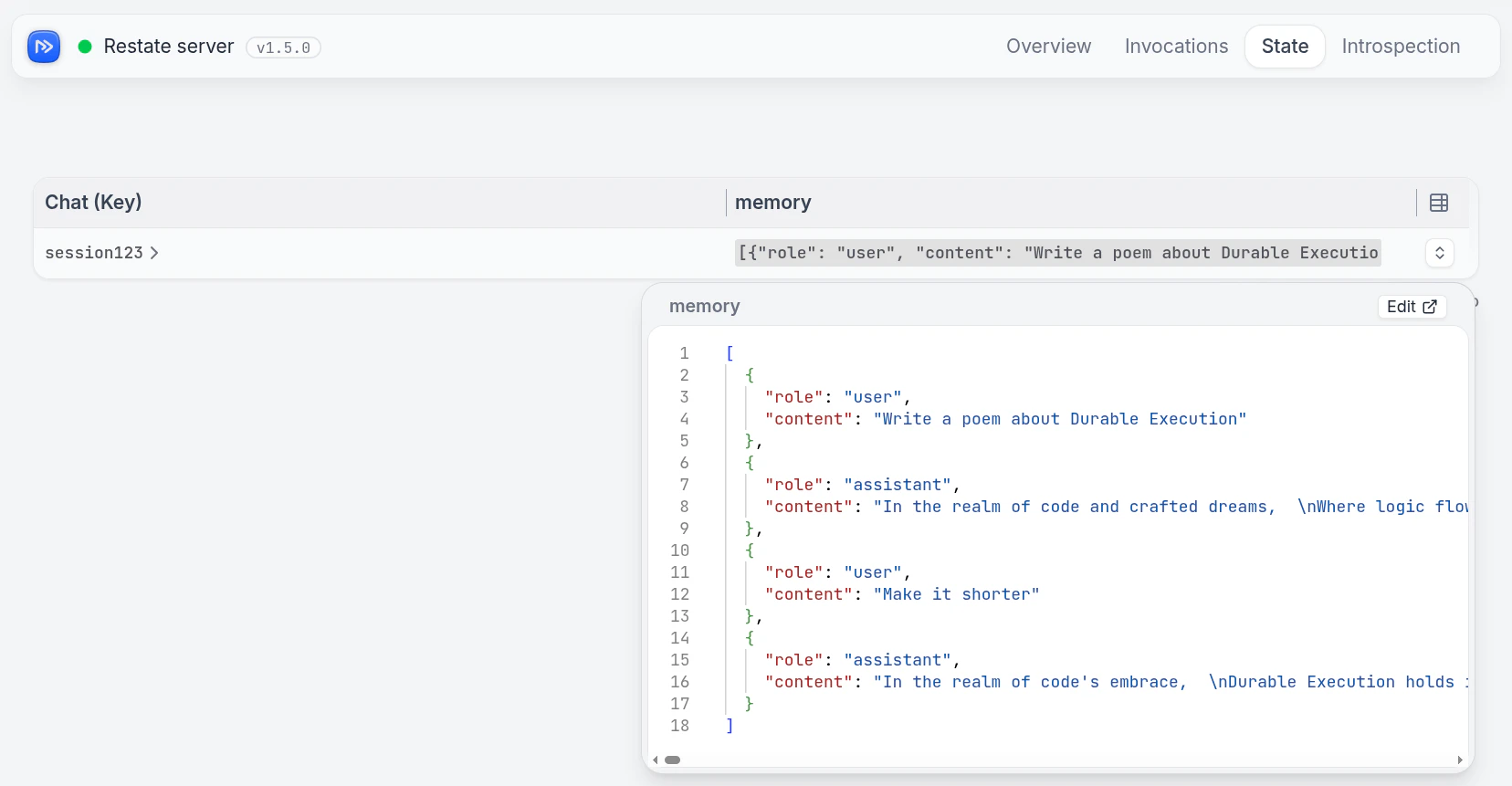Click the memory popup title
The image size is (1512, 786).
pyautogui.click(x=704, y=306)
